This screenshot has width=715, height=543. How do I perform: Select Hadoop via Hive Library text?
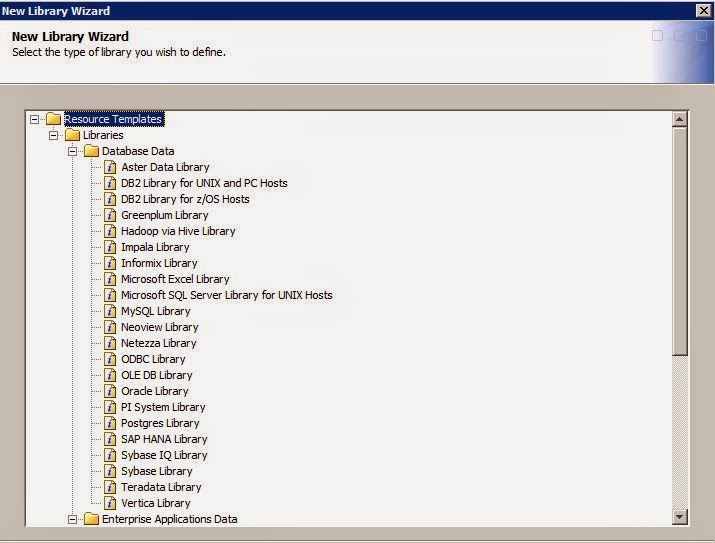[x=178, y=231]
